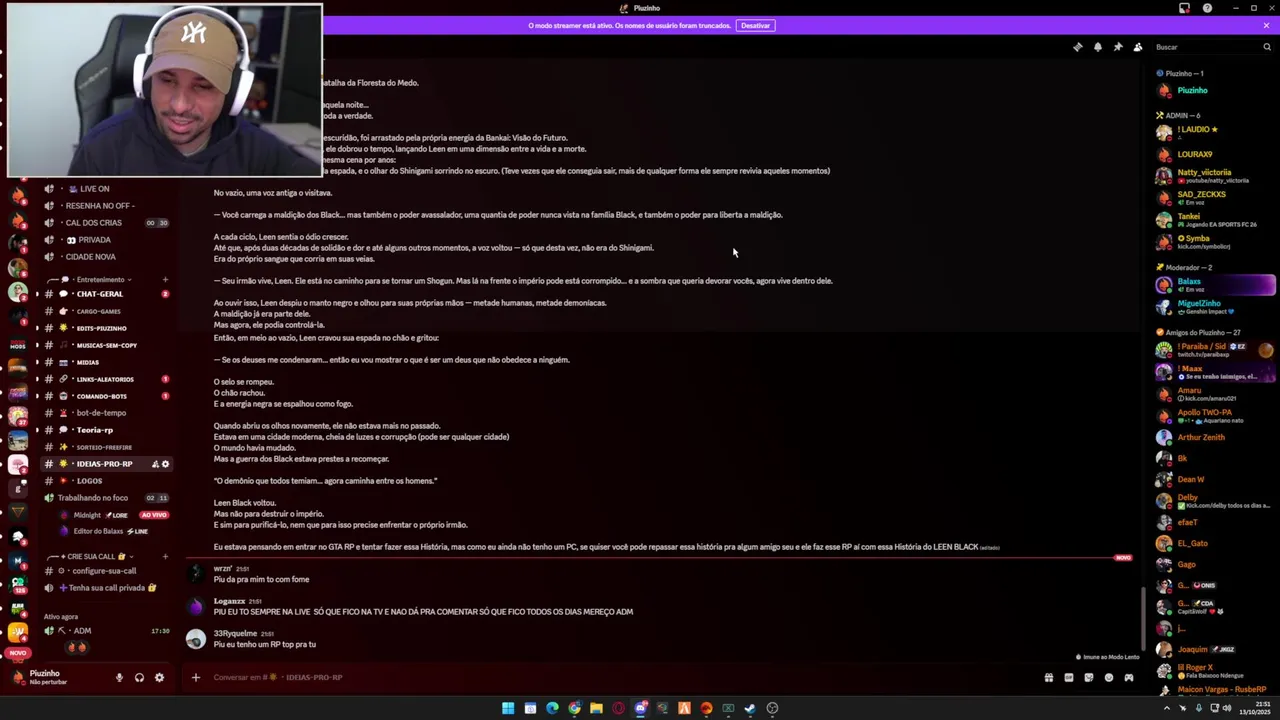Add a channel to Entretenimento category
1280x720 pixels.
point(165,280)
